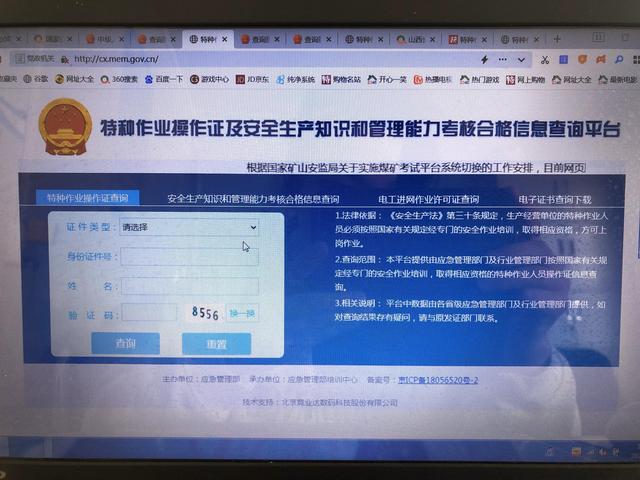Click the 2.查询范围 paragraph text
The width and height of the screenshot is (640, 480).
tap(471, 273)
